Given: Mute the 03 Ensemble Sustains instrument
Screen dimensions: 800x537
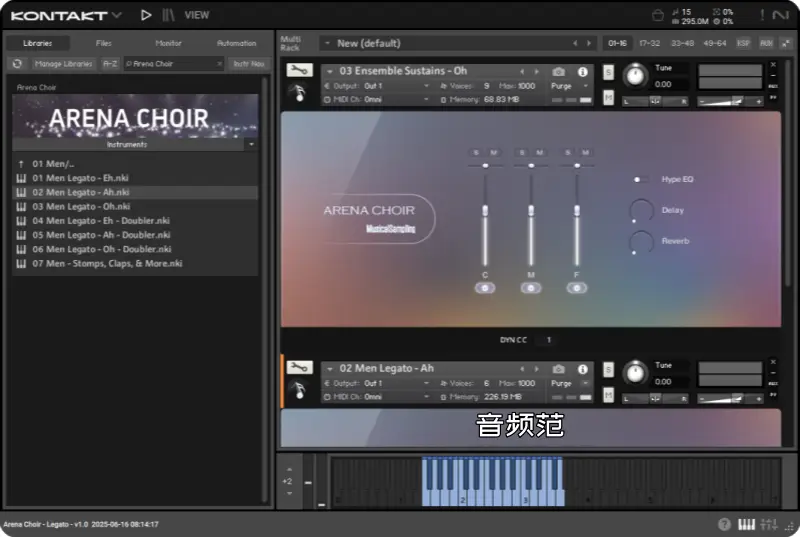Looking at the screenshot, I should (x=608, y=97).
